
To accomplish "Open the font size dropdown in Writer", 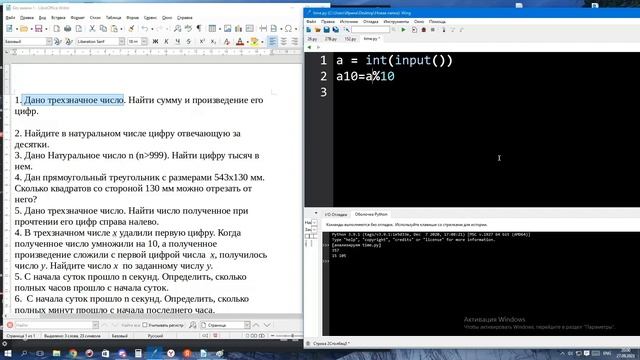I will pyautogui.click(x=144, y=41).
